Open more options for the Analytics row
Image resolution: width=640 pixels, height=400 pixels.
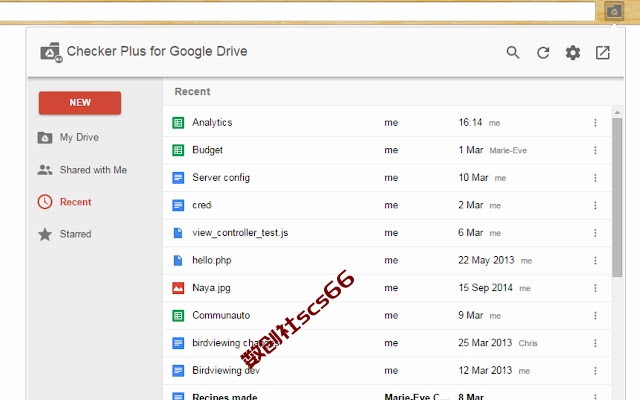(x=595, y=122)
